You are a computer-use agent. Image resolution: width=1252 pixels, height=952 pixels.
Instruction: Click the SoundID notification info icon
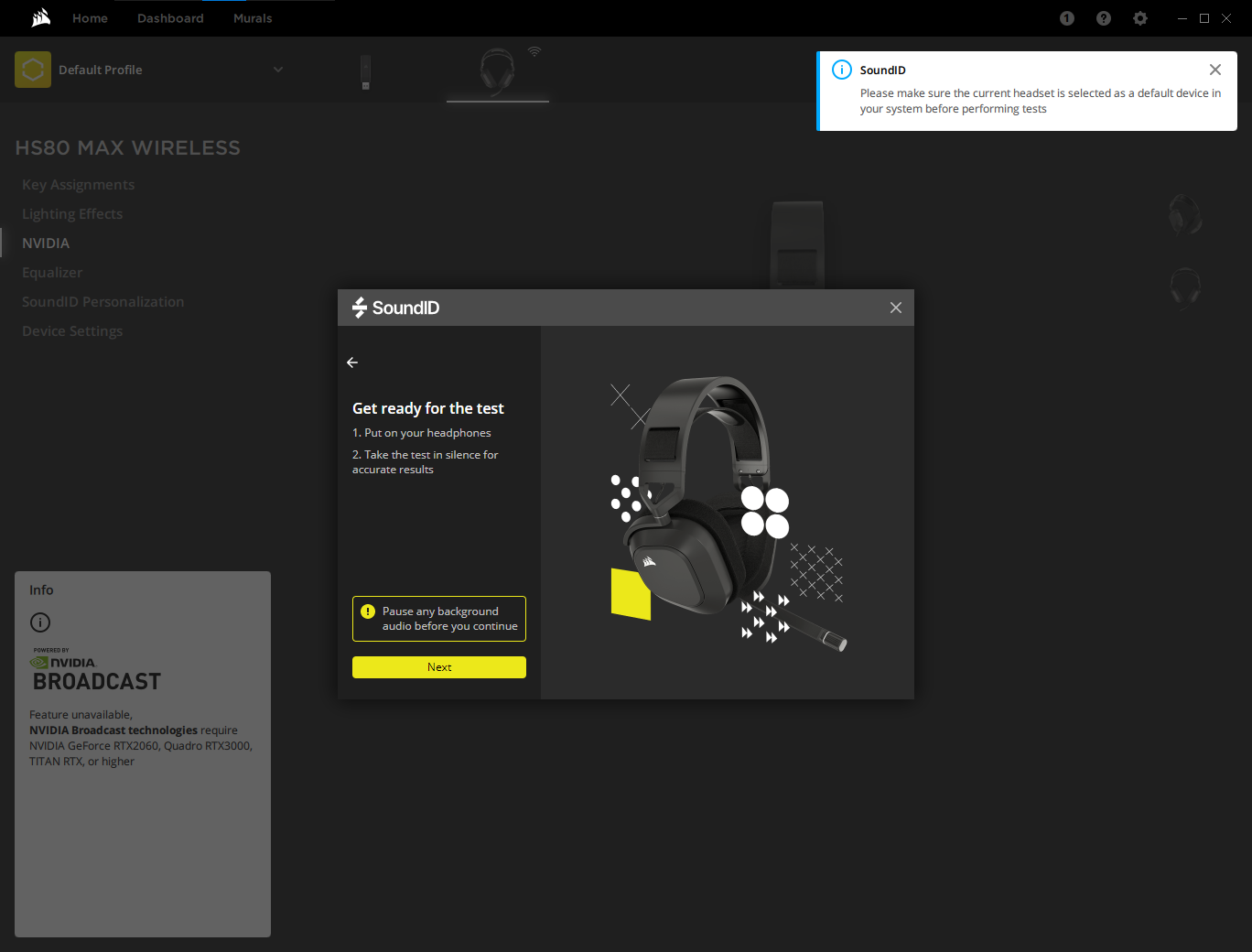point(842,70)
